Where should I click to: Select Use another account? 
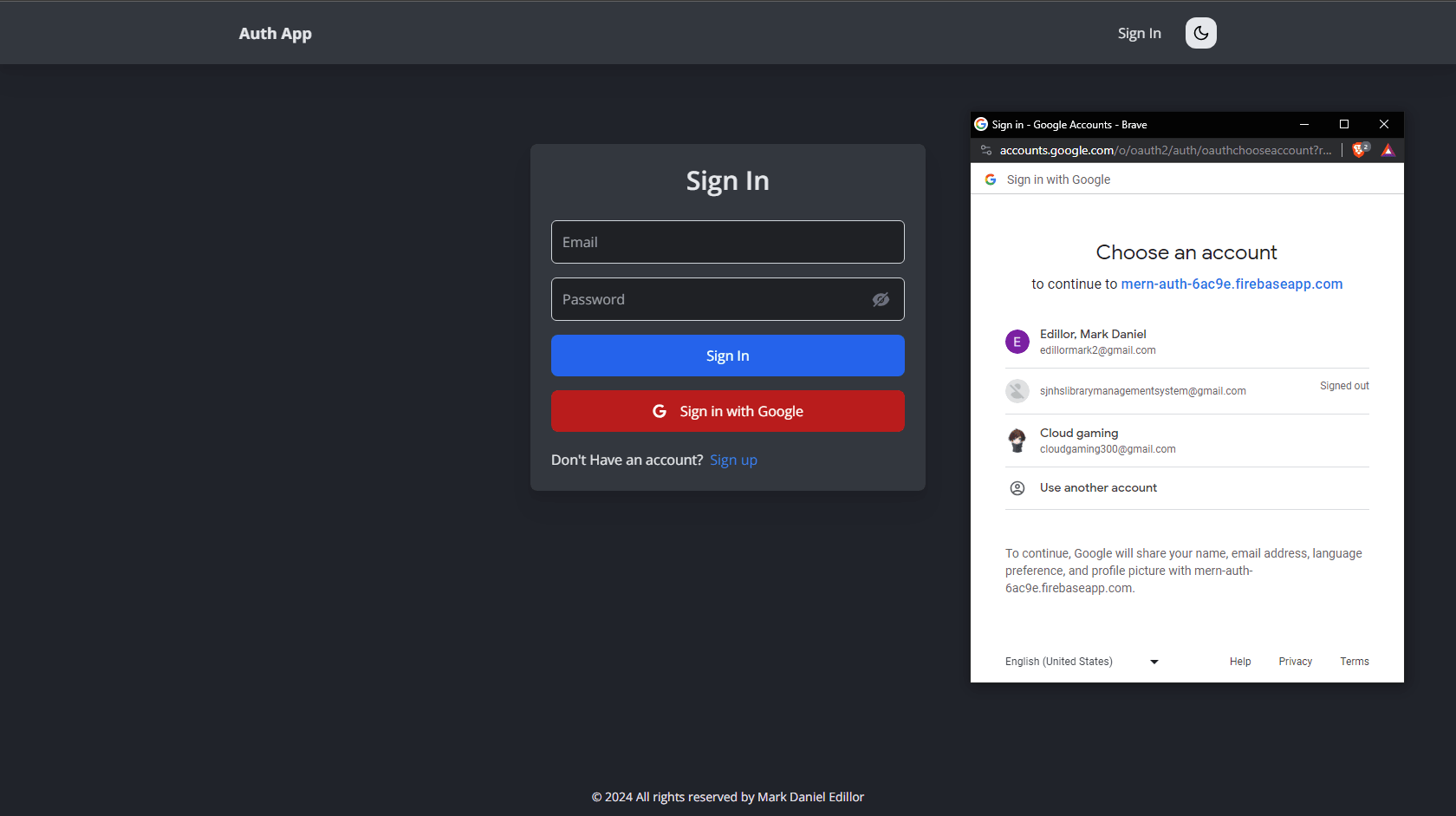tap(1187, 488)
